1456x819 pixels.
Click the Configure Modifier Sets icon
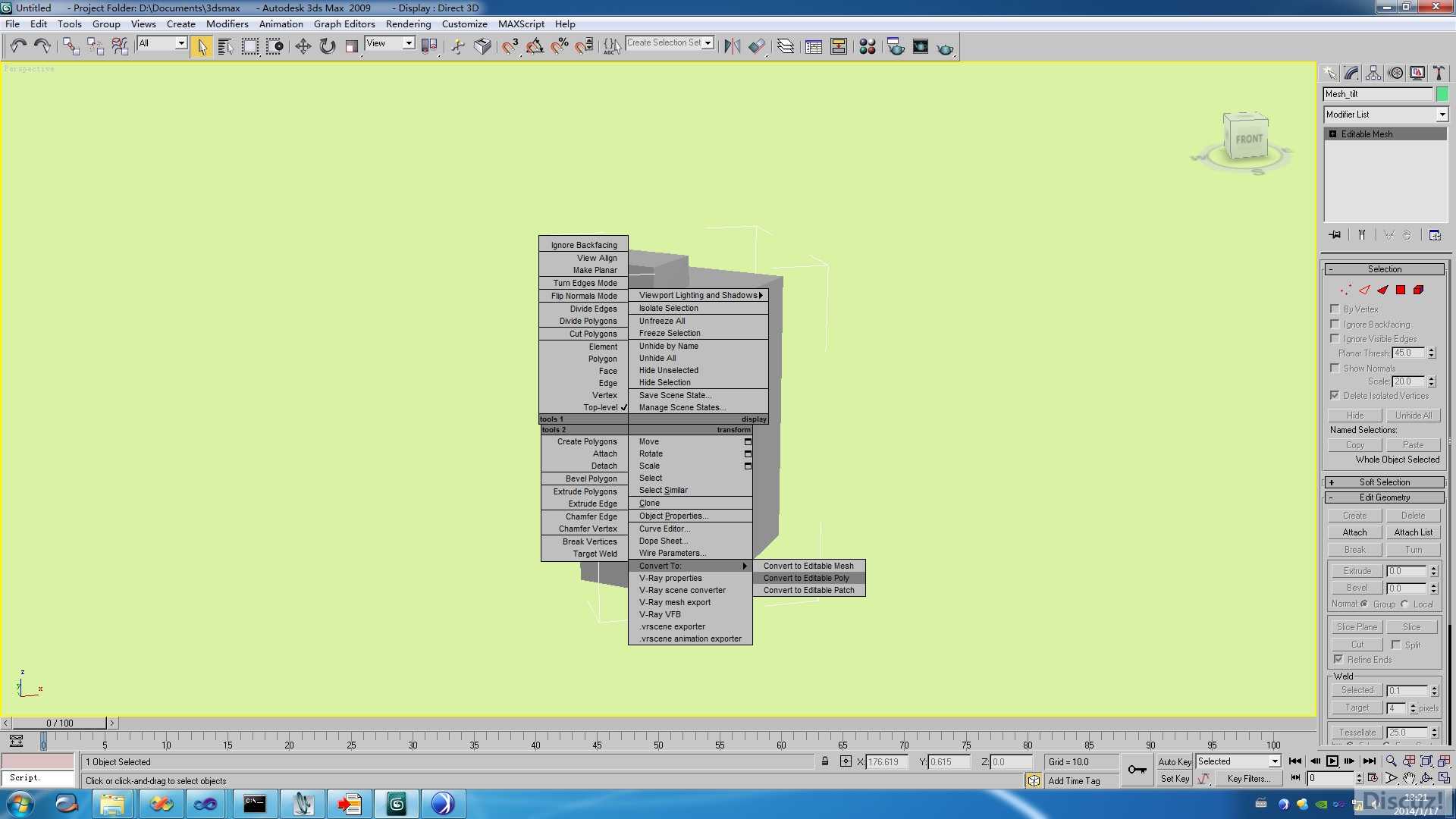(x=1435, y=235)
